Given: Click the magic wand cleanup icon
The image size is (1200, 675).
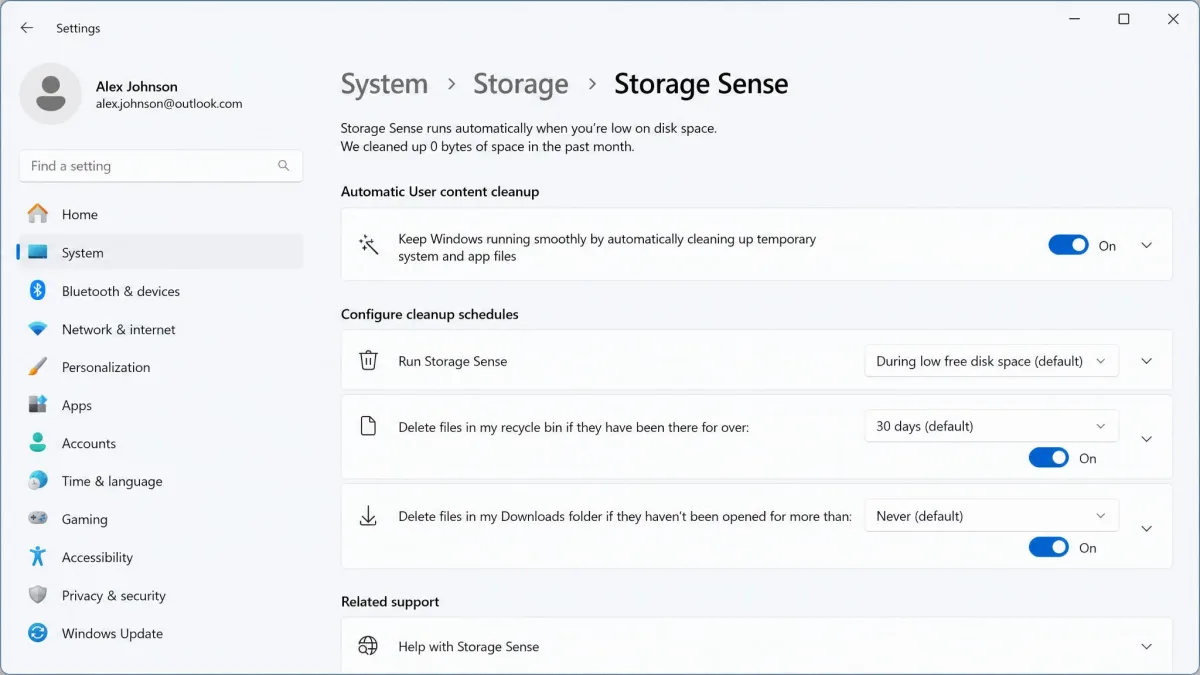Looking at the screenshot, I should [369, 245].
